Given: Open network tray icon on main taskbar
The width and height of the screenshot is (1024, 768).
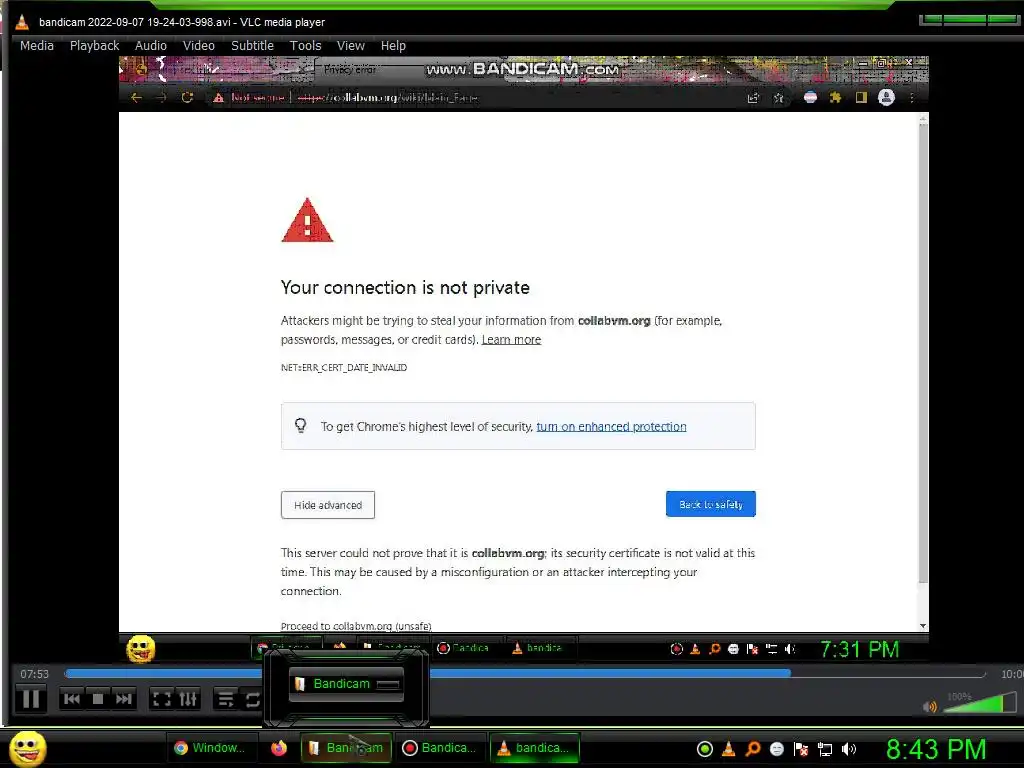Looking at the screenshot, I should point(825,749).
